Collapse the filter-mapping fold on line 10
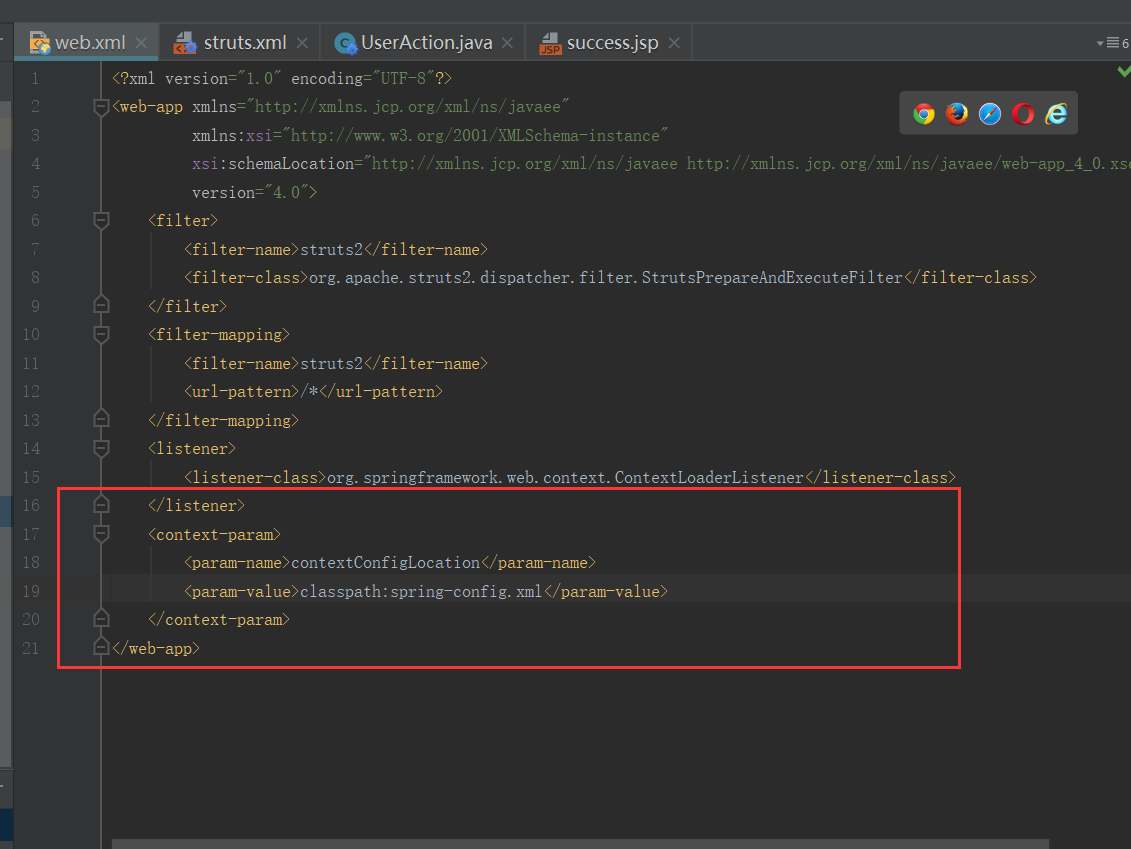 click(x=101, y=335)
